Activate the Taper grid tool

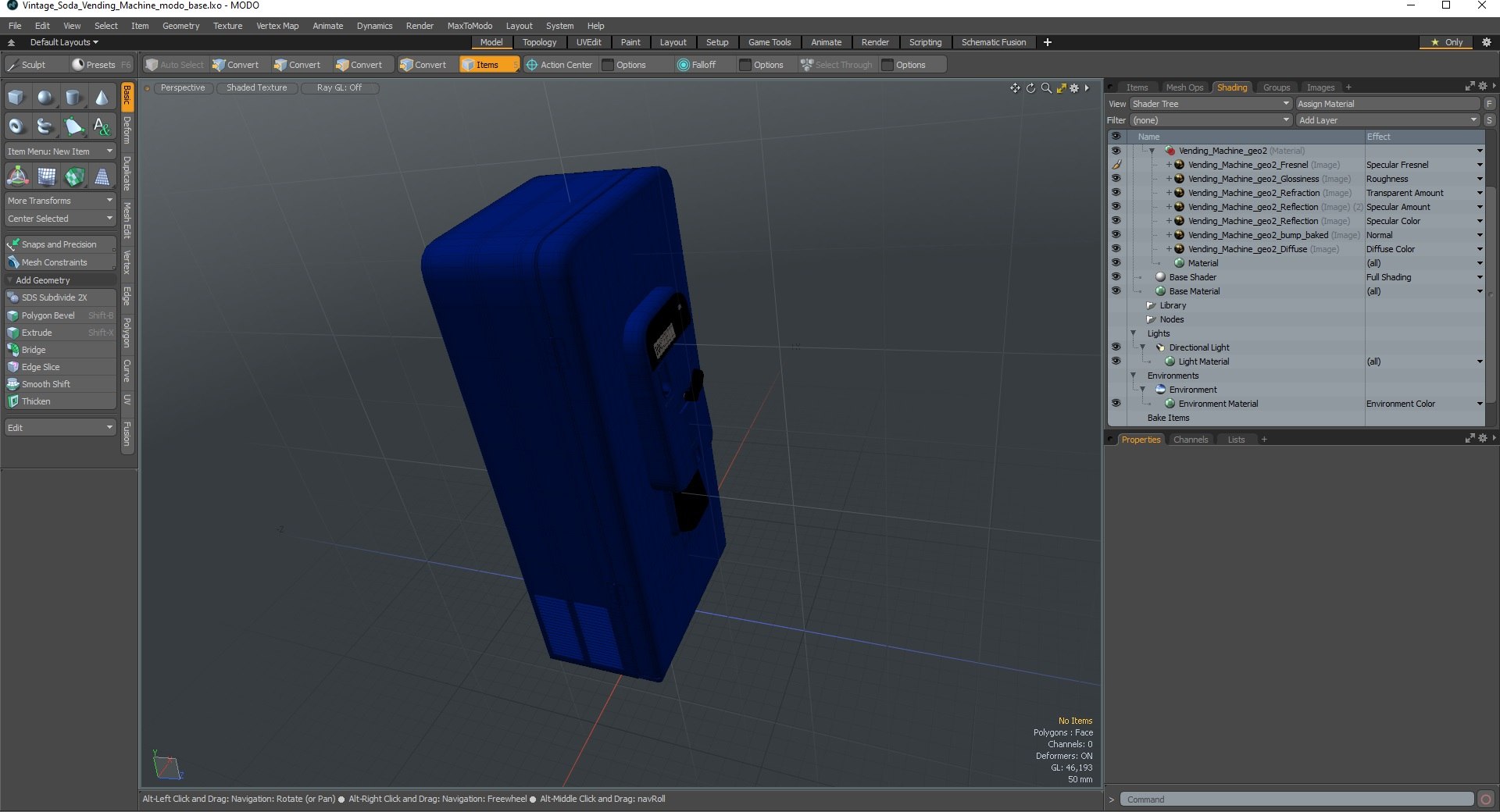pyautogui.click(x=102, y=176)
